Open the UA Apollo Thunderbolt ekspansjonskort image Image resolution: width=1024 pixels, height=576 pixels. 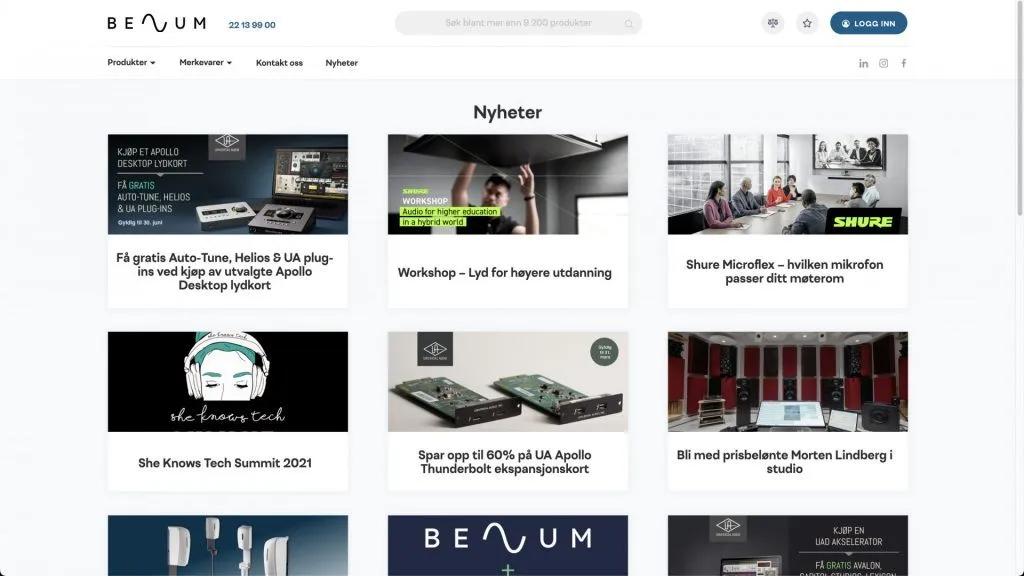click(508, 382)
